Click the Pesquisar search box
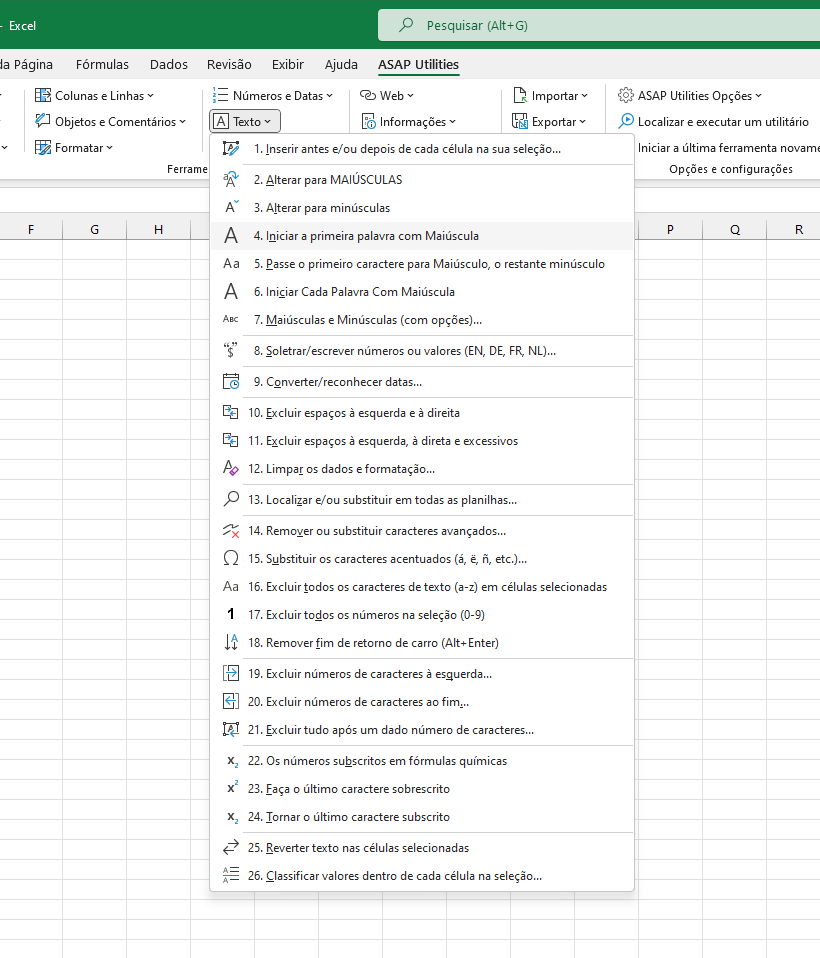This screenshot has height=958, width=820. pyautogui.click(x=599, y=25)
